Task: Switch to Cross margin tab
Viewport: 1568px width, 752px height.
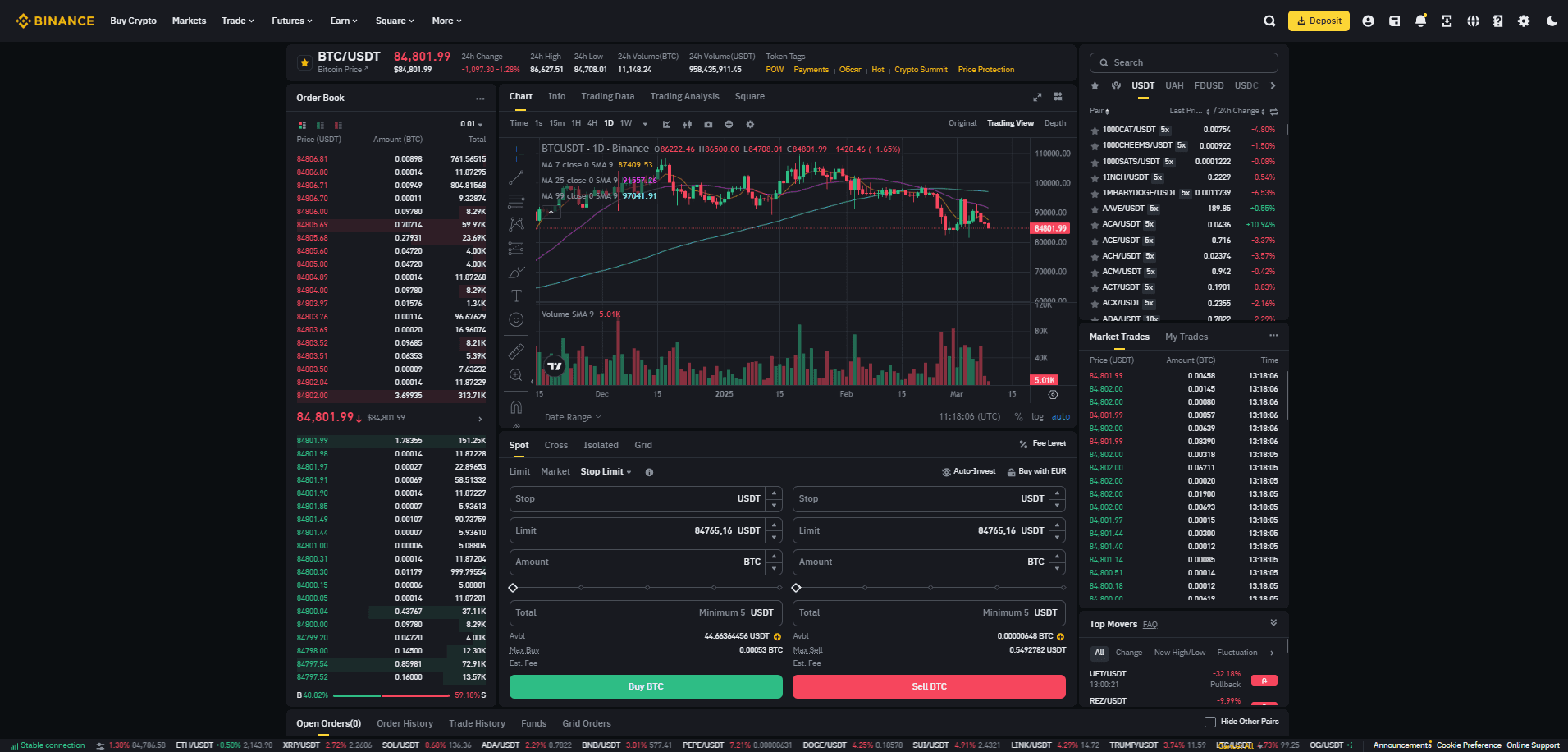Action: click(x=556, y=445)
